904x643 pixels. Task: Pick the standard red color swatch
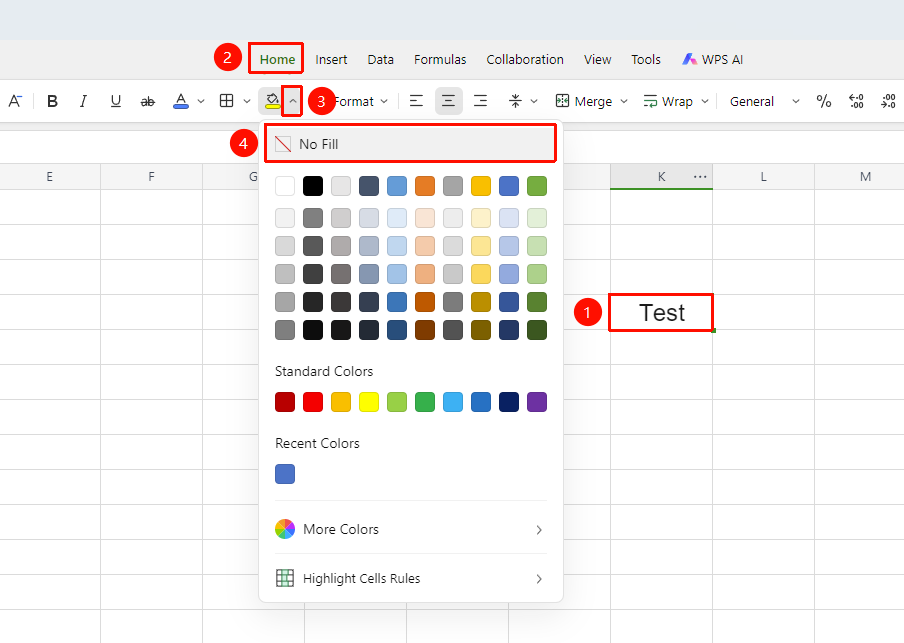313,402
